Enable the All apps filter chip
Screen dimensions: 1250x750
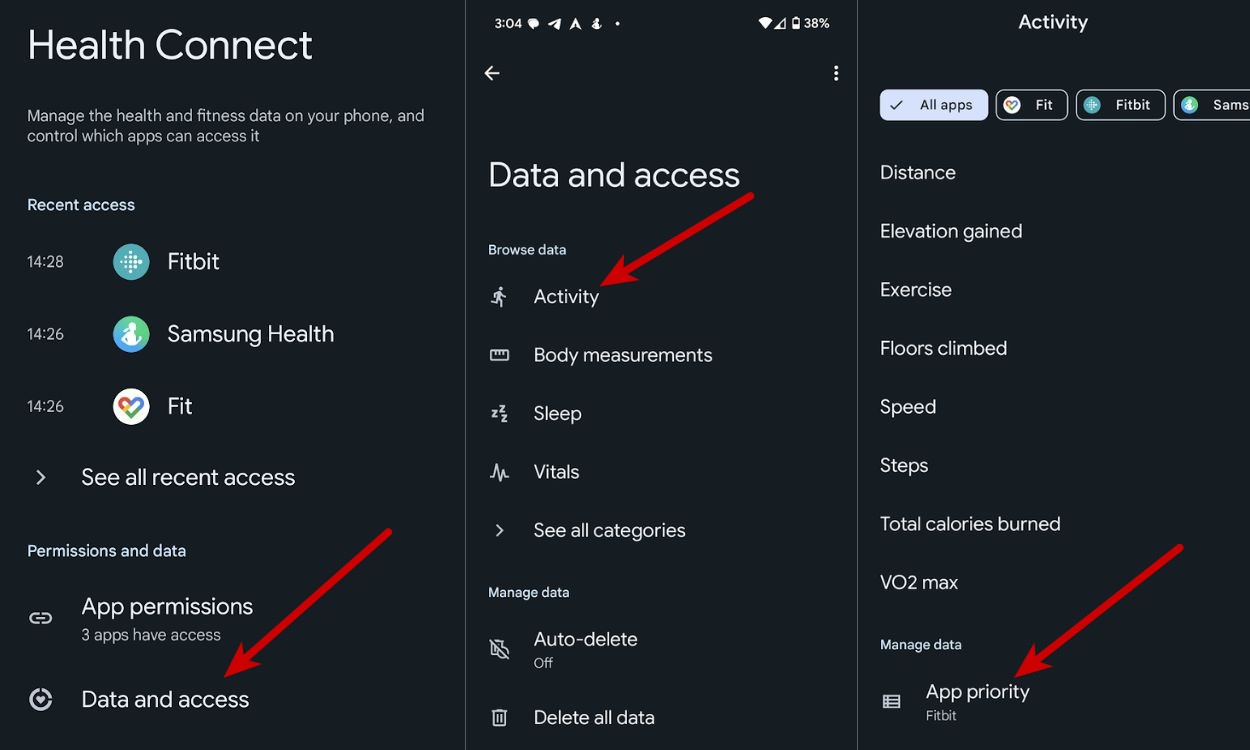(933, 104)
